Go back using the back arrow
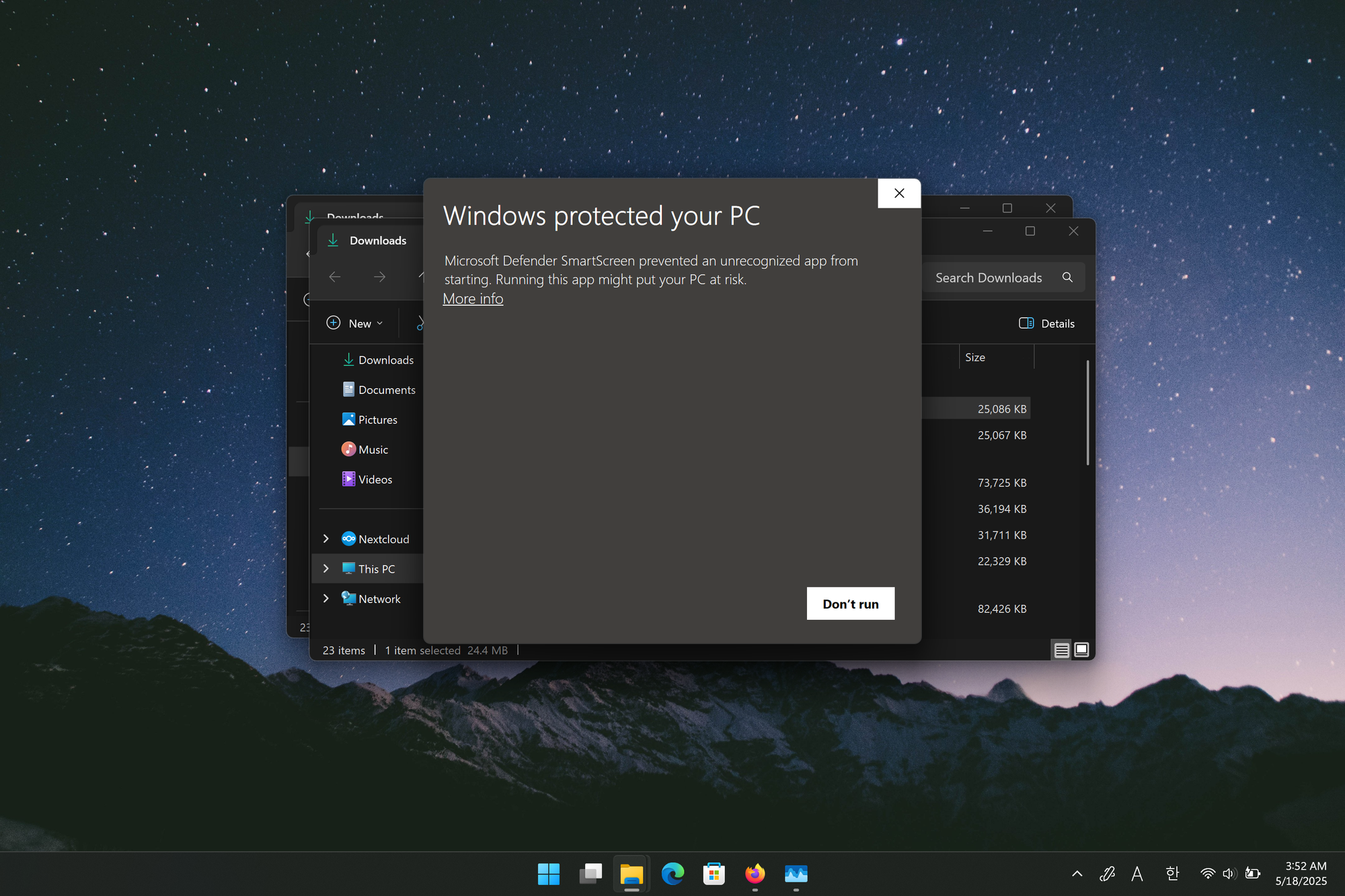This screenshot has width=1345, height=896. click(335, 277)
